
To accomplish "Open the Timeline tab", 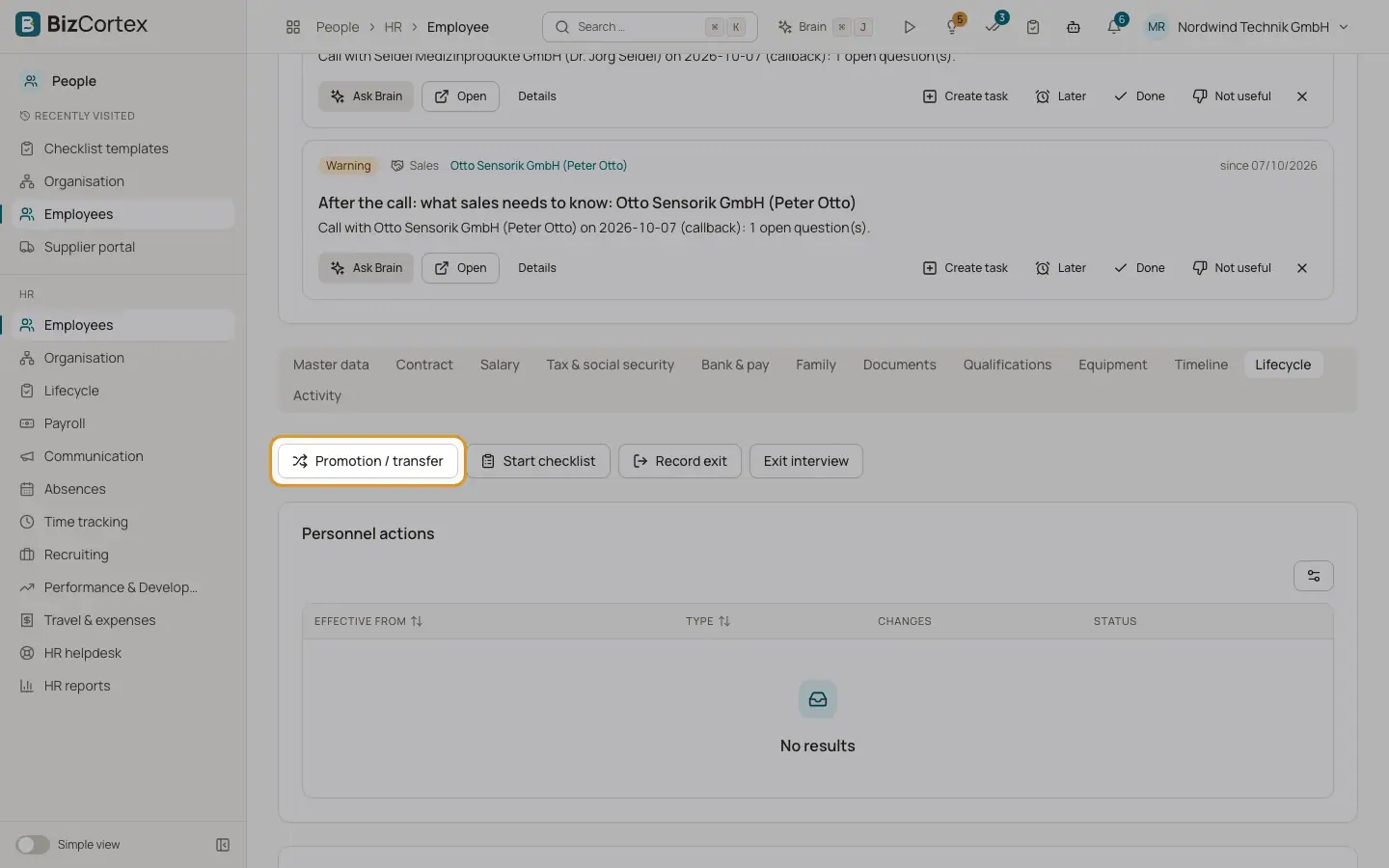I will pyautogui.click(x=1201, y=365).
